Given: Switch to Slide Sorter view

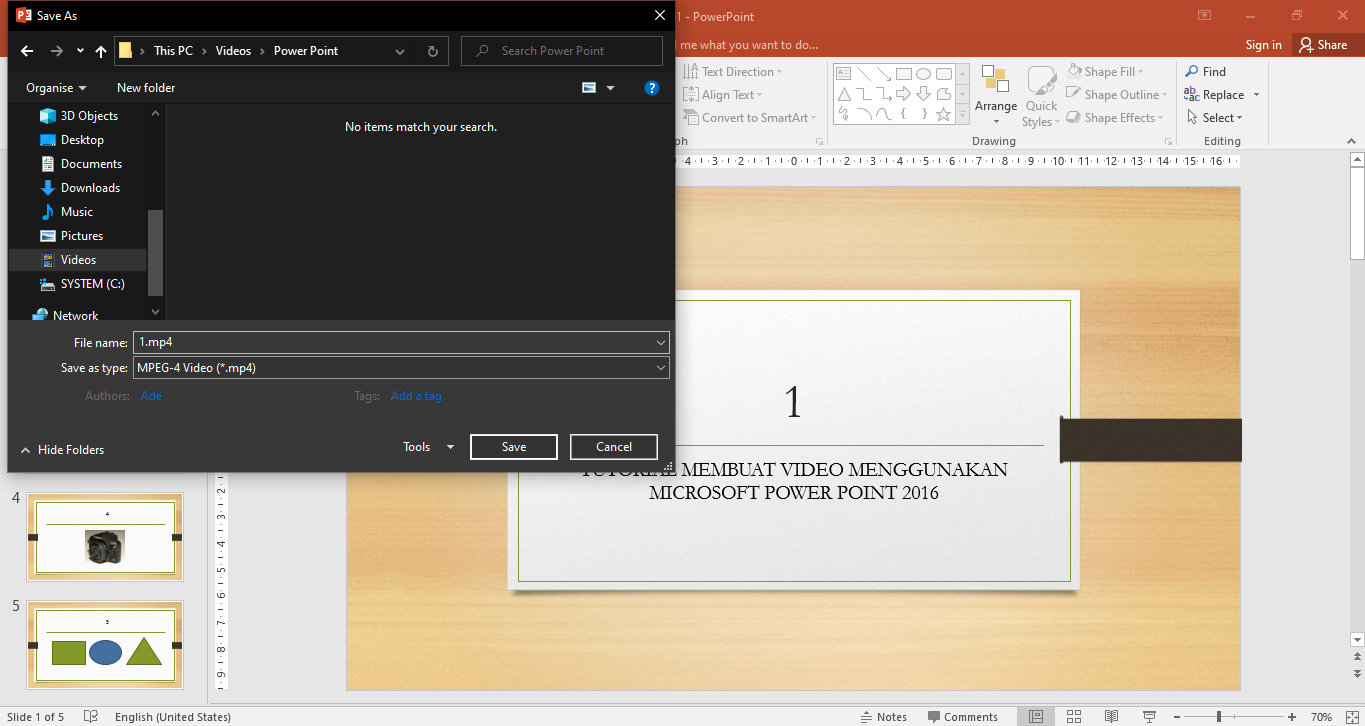Looking at the screenshot, I should [1074, 716].
